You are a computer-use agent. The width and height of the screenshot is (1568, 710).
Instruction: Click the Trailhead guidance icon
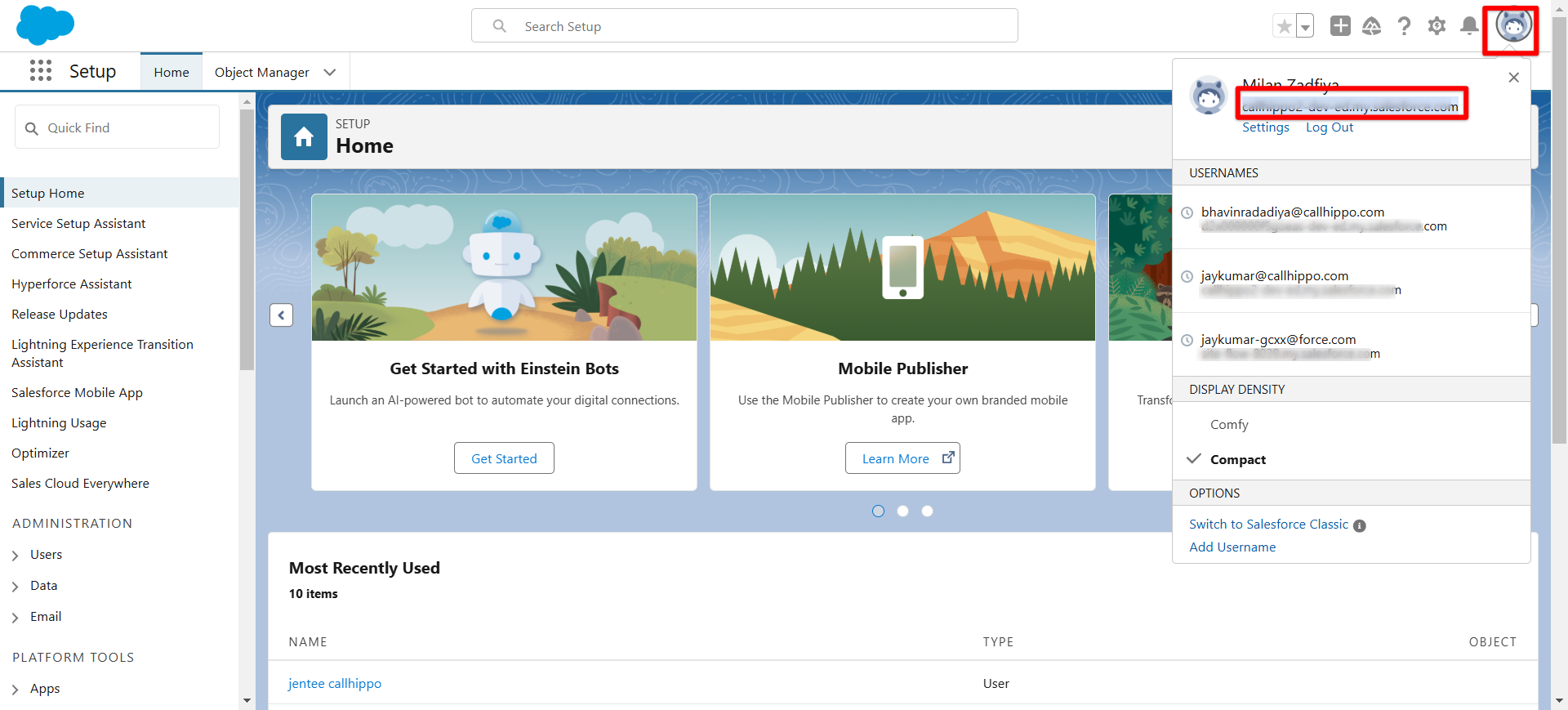[x=1372, y=26]
